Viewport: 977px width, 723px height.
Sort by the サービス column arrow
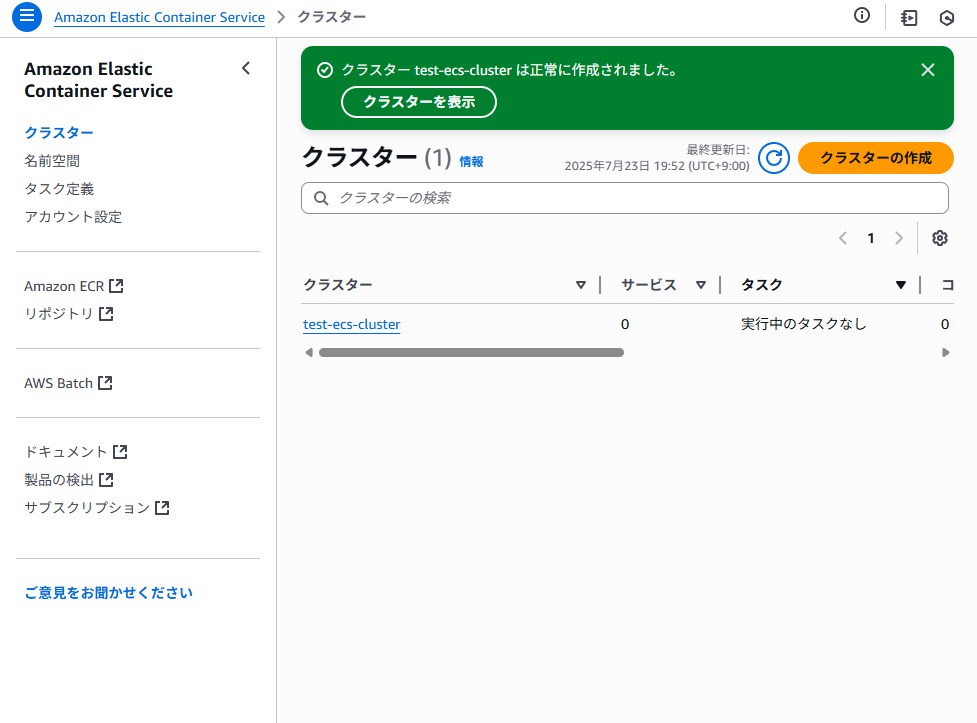701,285
